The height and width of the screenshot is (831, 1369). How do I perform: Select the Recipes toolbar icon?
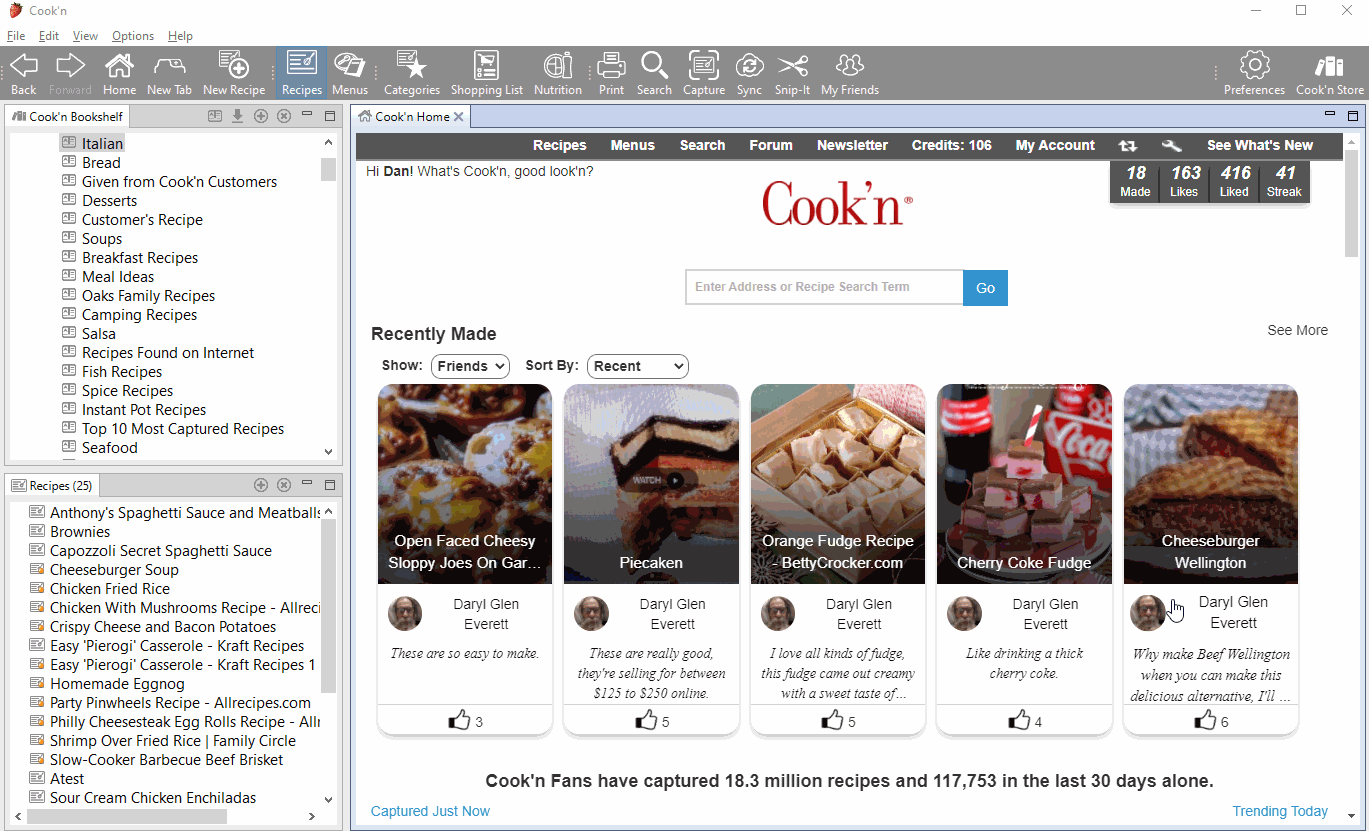coord(301,74)
